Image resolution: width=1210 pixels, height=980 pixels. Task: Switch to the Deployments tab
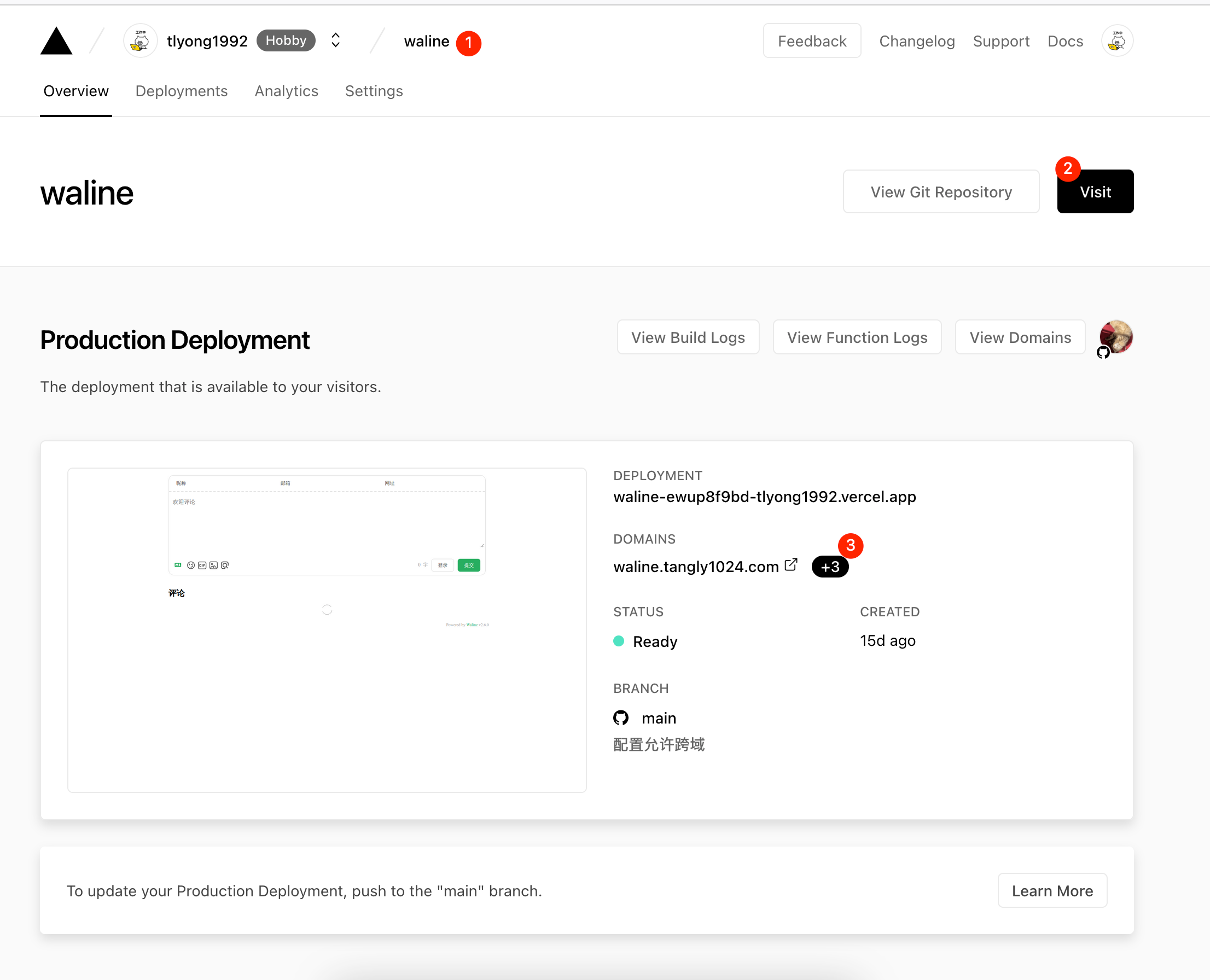coord(181,91)
